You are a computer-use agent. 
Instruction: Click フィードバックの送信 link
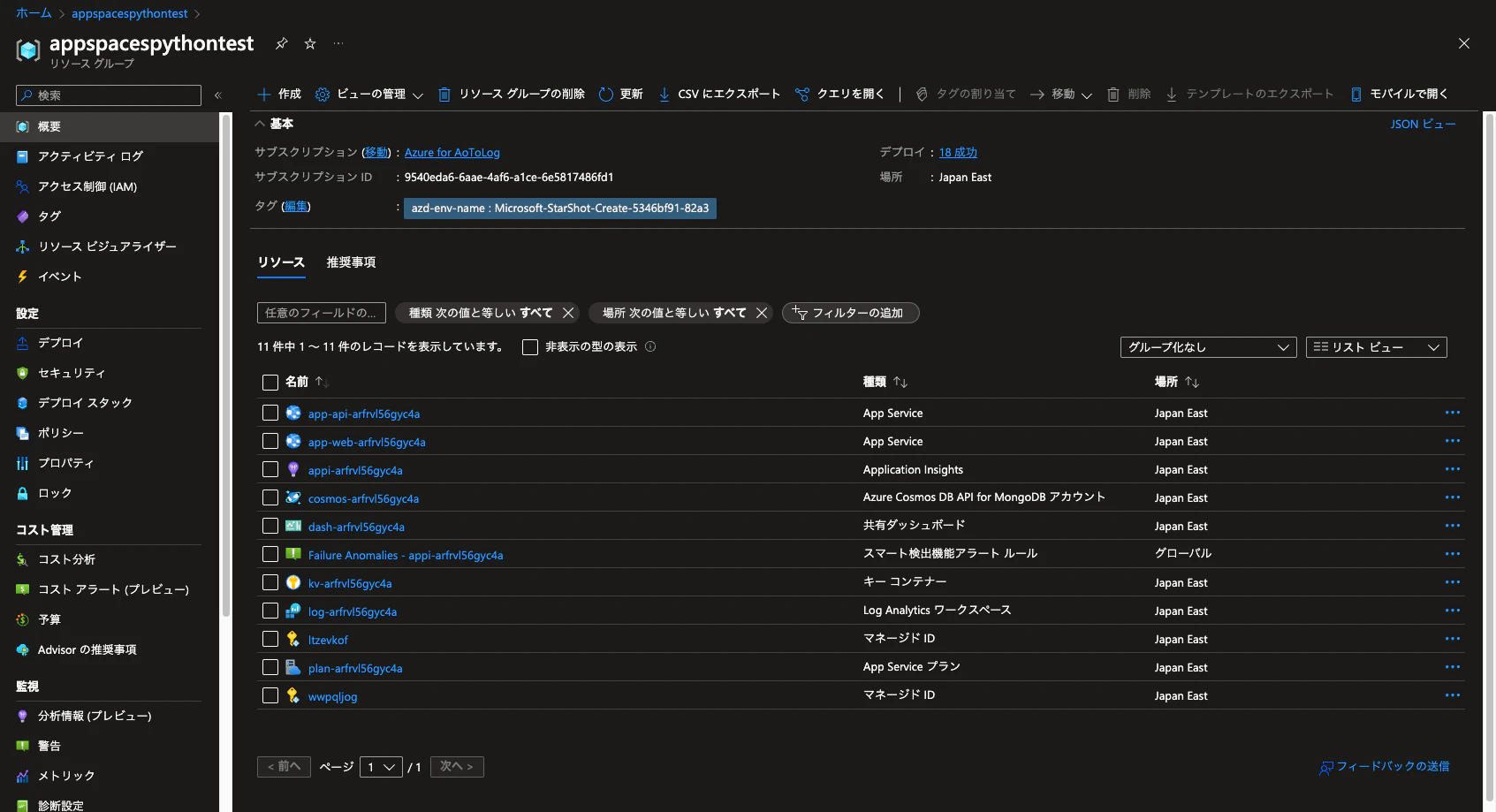pyautogui.click(x=1385, y=767)
